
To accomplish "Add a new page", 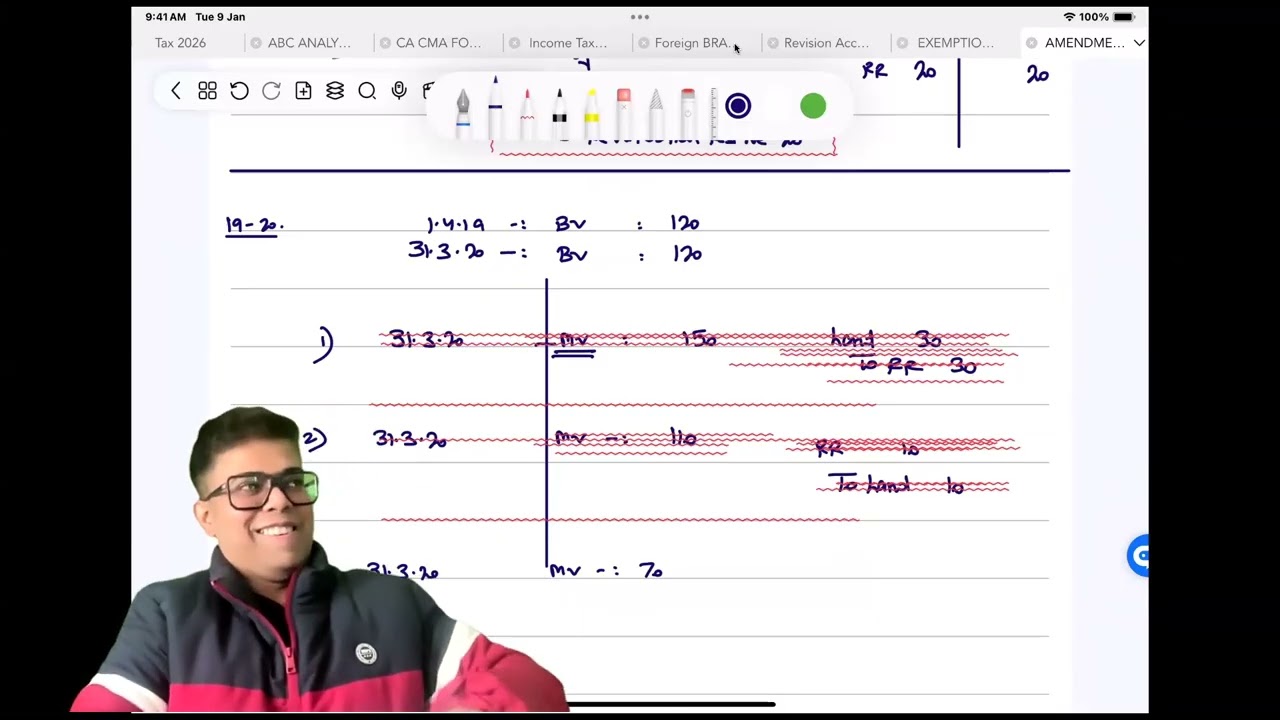I will (x=303, y=91).
